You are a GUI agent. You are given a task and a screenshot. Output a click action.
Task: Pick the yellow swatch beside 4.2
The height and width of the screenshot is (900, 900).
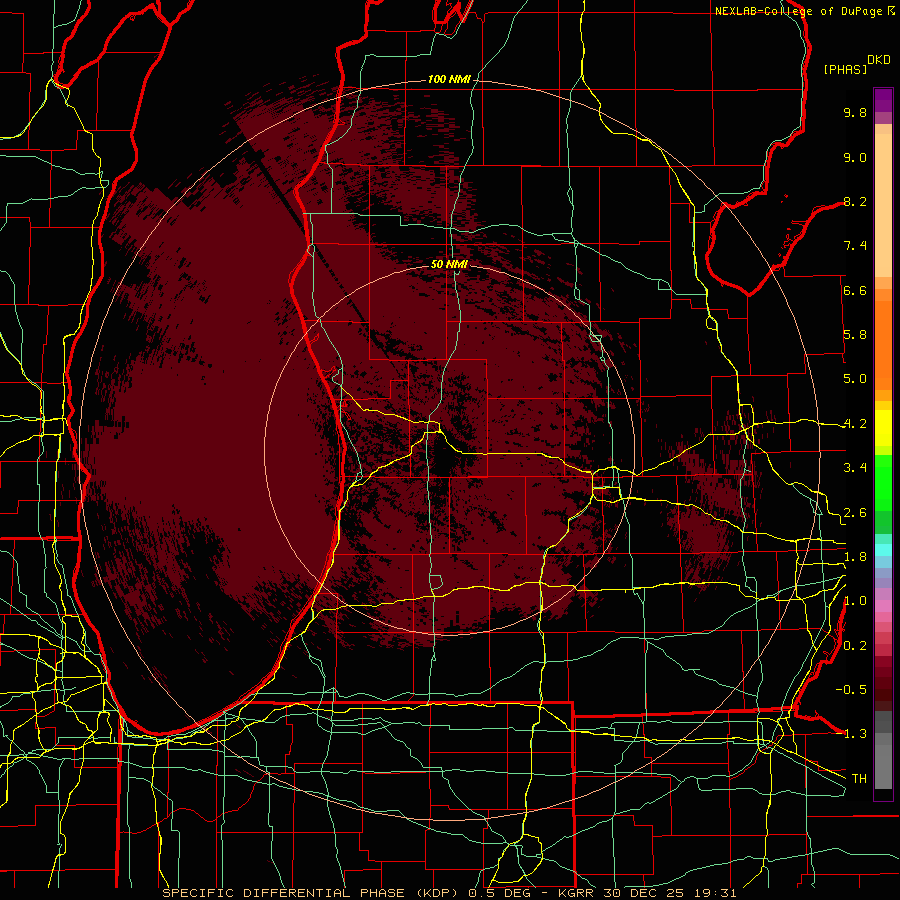(x=883, y=427)
